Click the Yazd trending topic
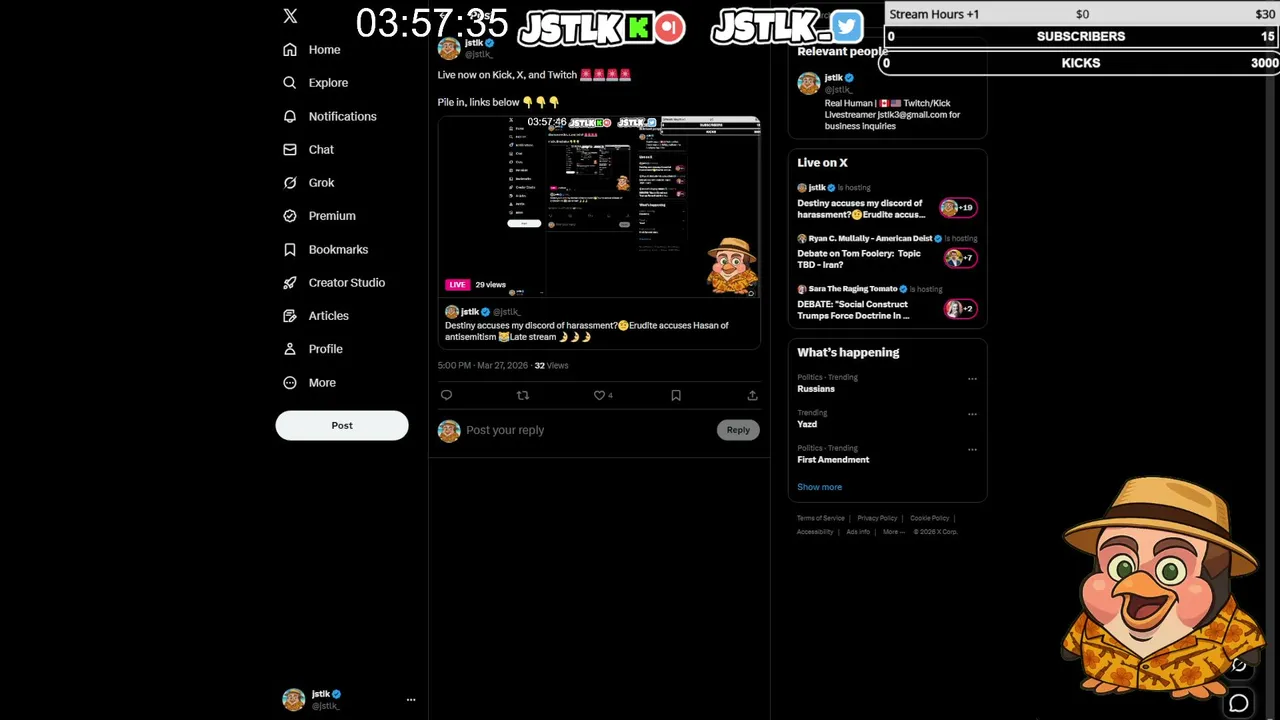The width and height of the screenshot is (1280, 720). pyautogui.click(x=807, y=424)
